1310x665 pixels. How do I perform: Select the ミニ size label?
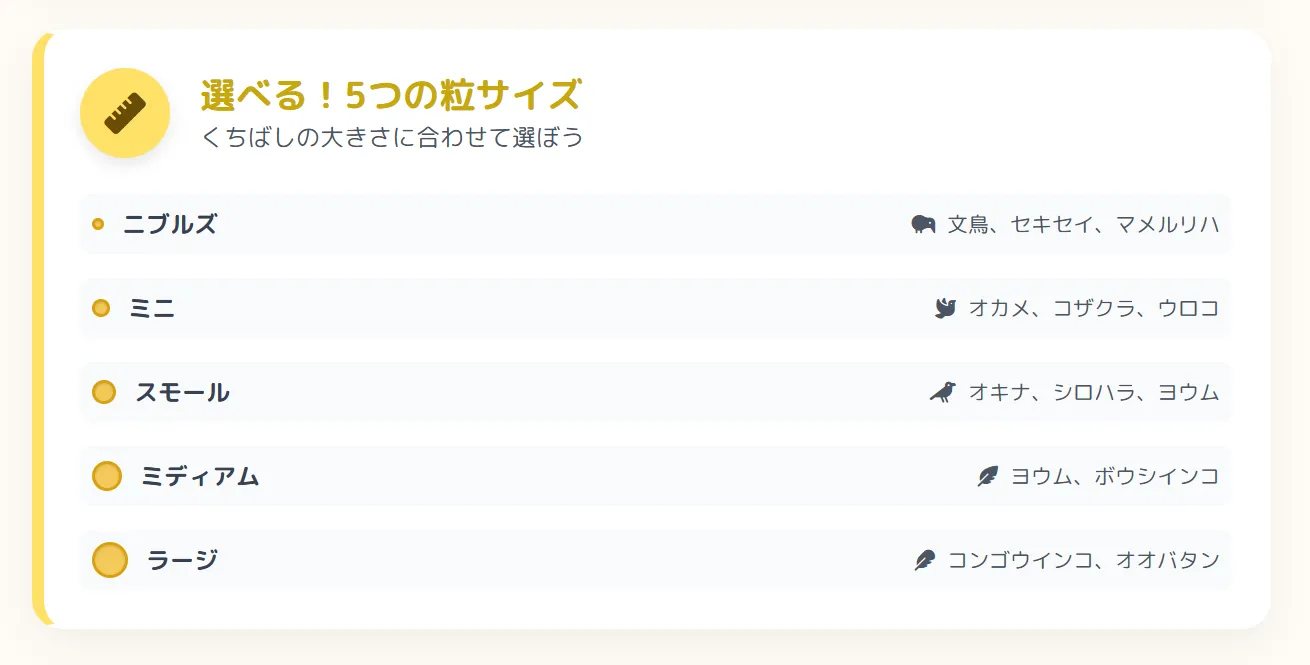pyautogui.click(x=152, y=308)
